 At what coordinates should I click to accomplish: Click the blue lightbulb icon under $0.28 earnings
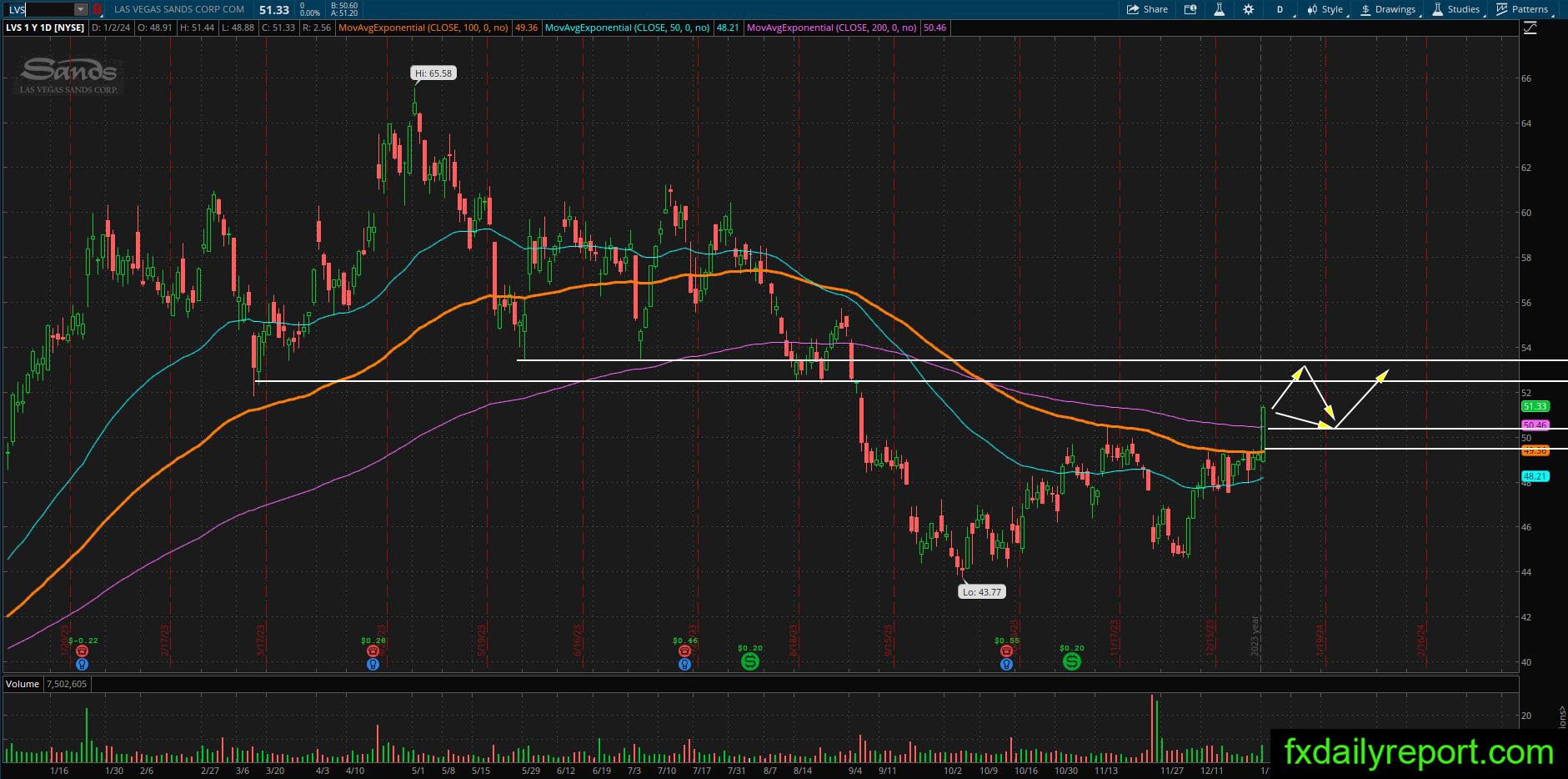coord(373,664)
